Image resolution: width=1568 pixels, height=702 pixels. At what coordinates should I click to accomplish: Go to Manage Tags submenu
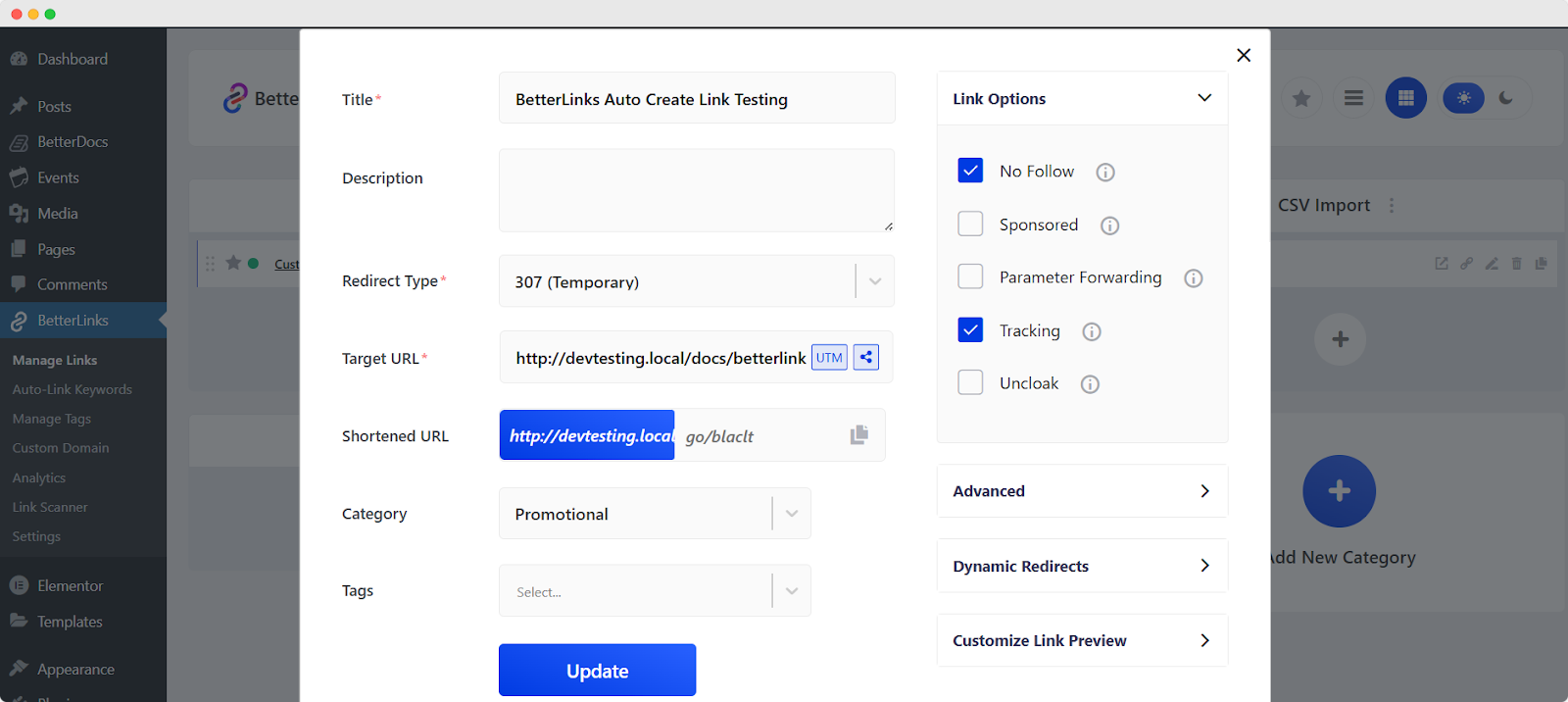point(52,419)
